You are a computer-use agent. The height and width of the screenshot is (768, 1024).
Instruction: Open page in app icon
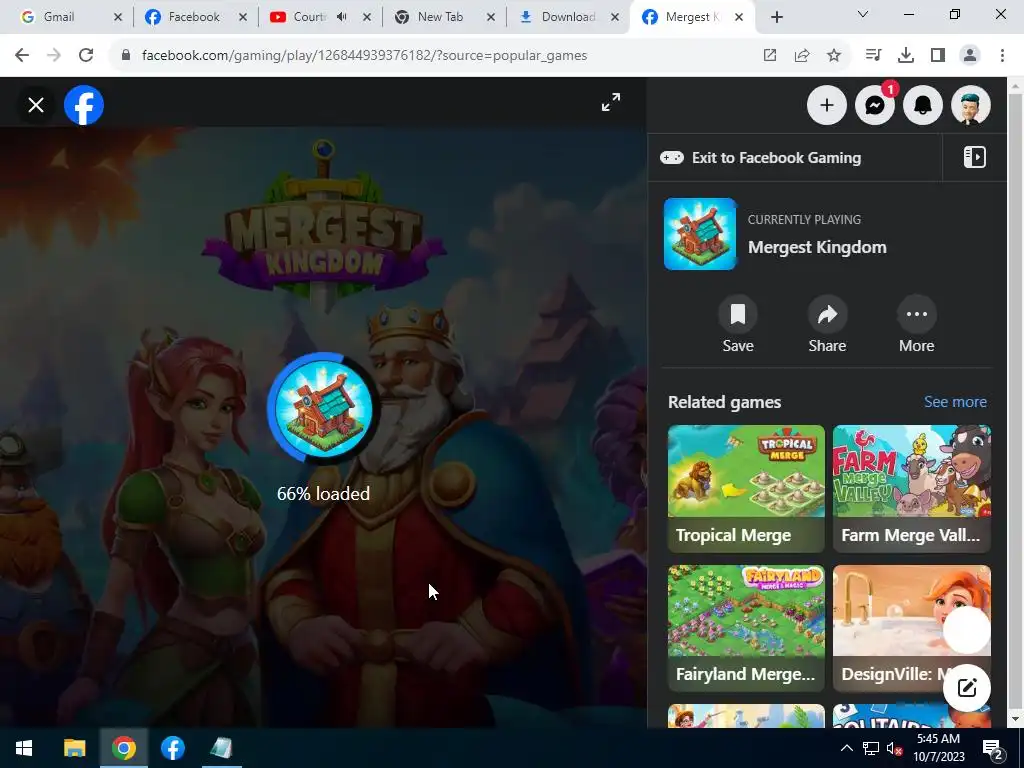[770, 56]
